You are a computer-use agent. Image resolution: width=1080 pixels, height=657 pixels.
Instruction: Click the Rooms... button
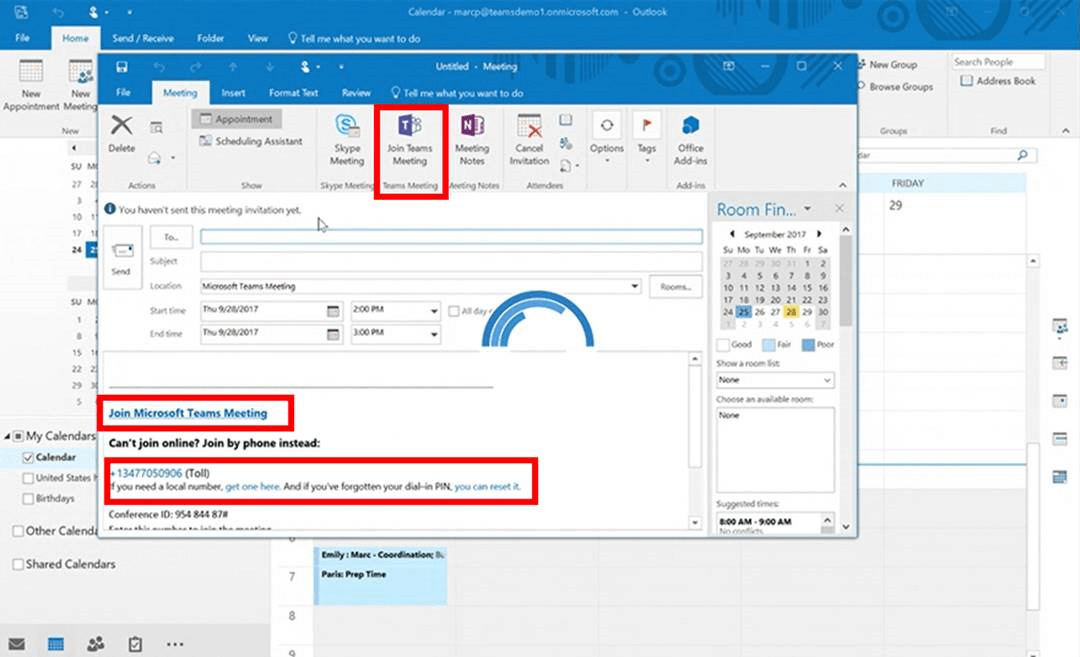click(675, 286)
